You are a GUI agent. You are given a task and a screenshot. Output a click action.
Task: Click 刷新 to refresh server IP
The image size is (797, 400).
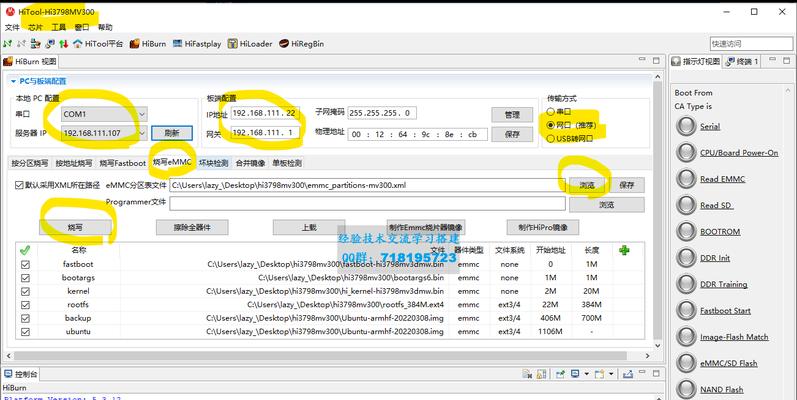(x=172, y=134)
